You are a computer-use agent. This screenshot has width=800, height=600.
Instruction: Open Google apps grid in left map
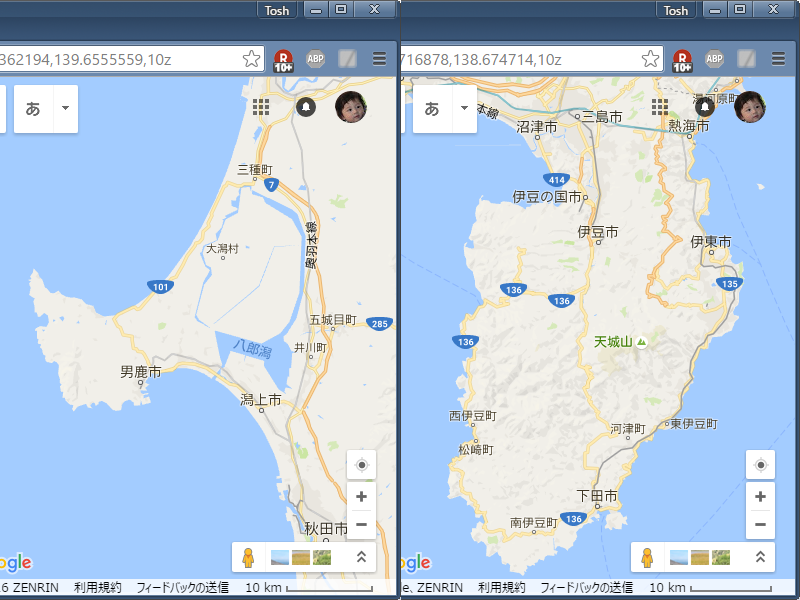point(261,107)
